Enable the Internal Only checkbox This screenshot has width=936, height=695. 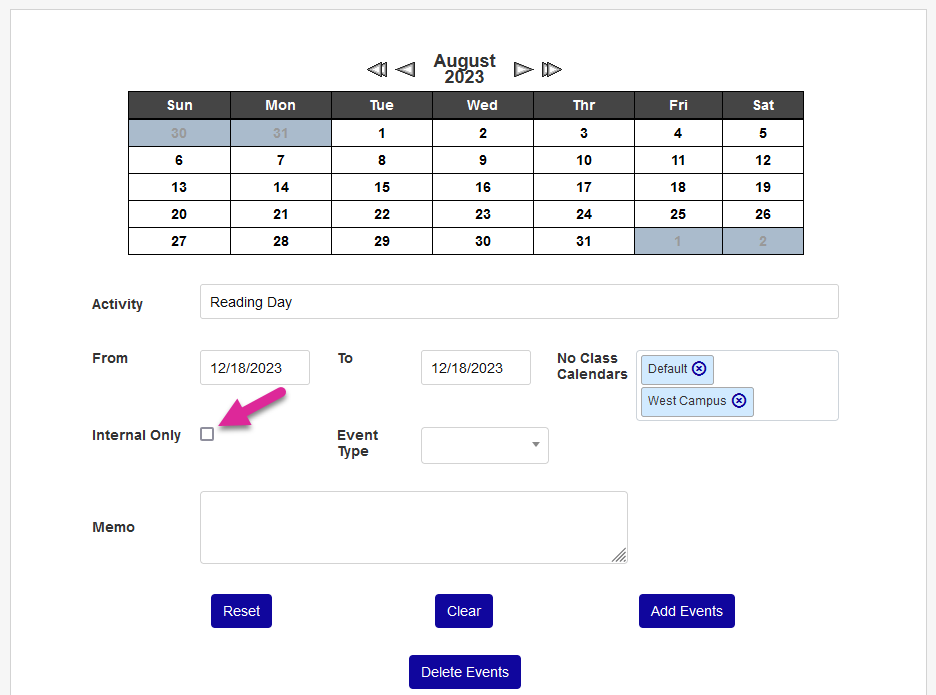point(207,434)
